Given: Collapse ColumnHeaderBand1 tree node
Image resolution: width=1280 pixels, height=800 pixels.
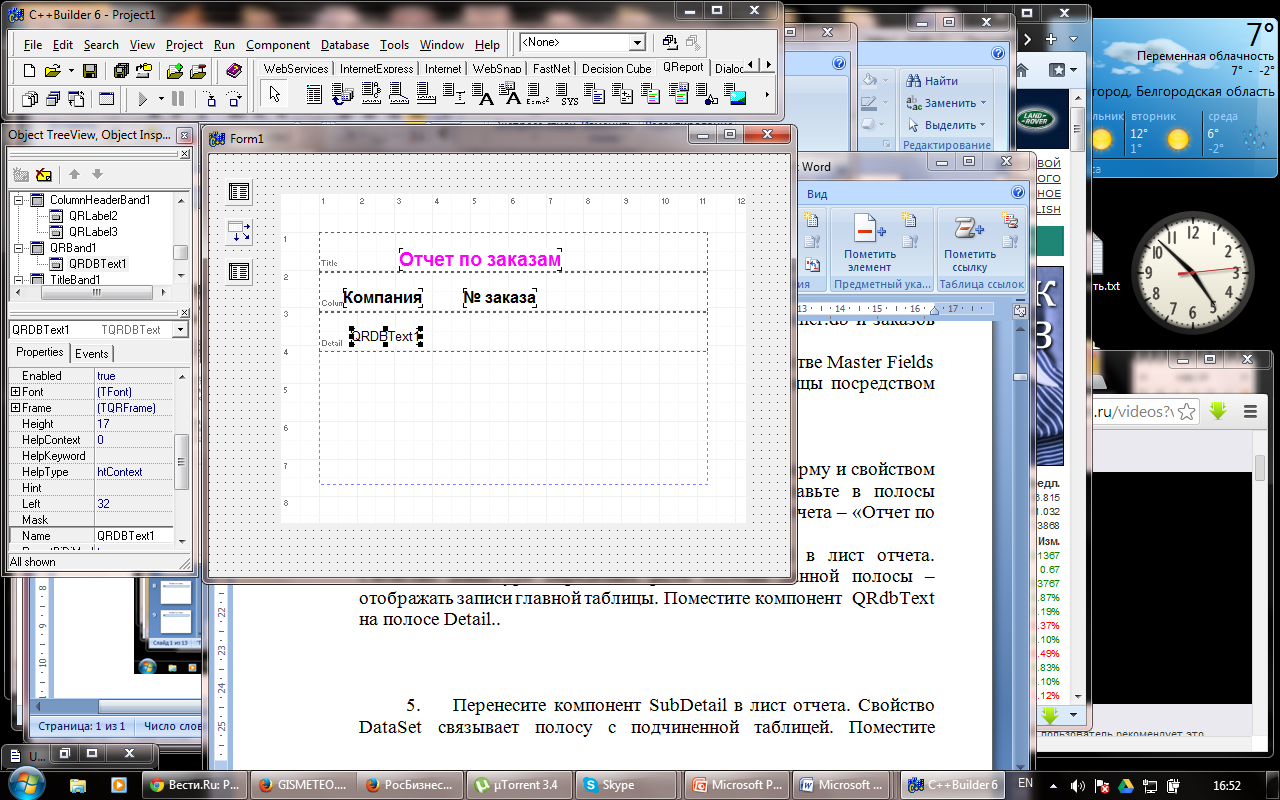Looking at the screenshot, I should (x=17, y=200).
